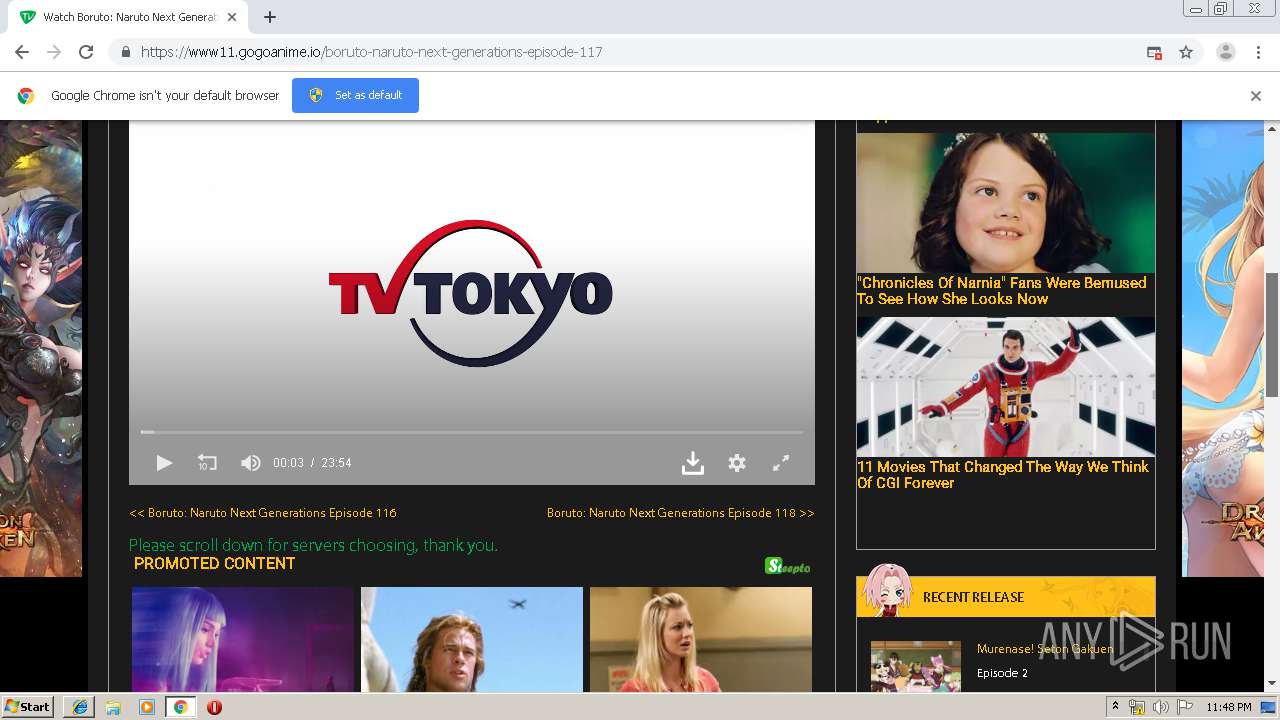
Task: Click the Murenase Seton Gakuen thumbnail
Action: [916, 667]
